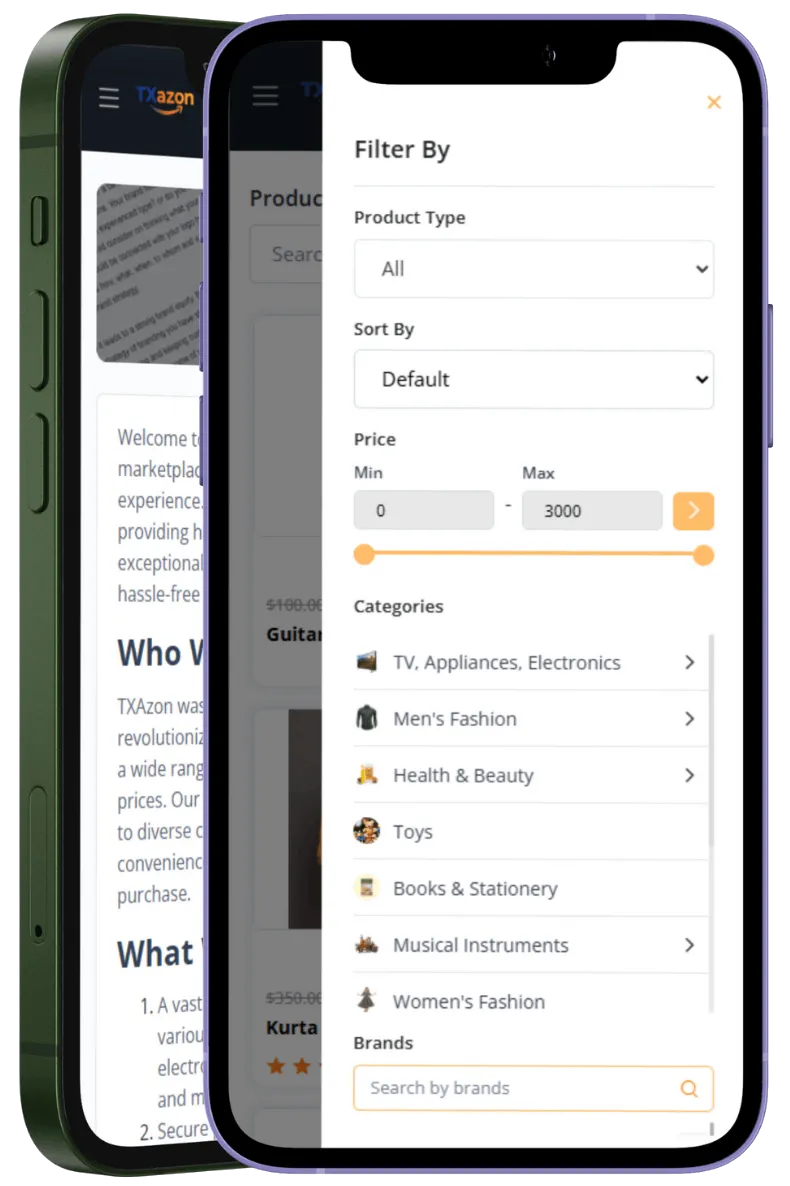Open hamburger menu on green phone
Viewport: 790px width, 1186px height.
tap(109, 98)
